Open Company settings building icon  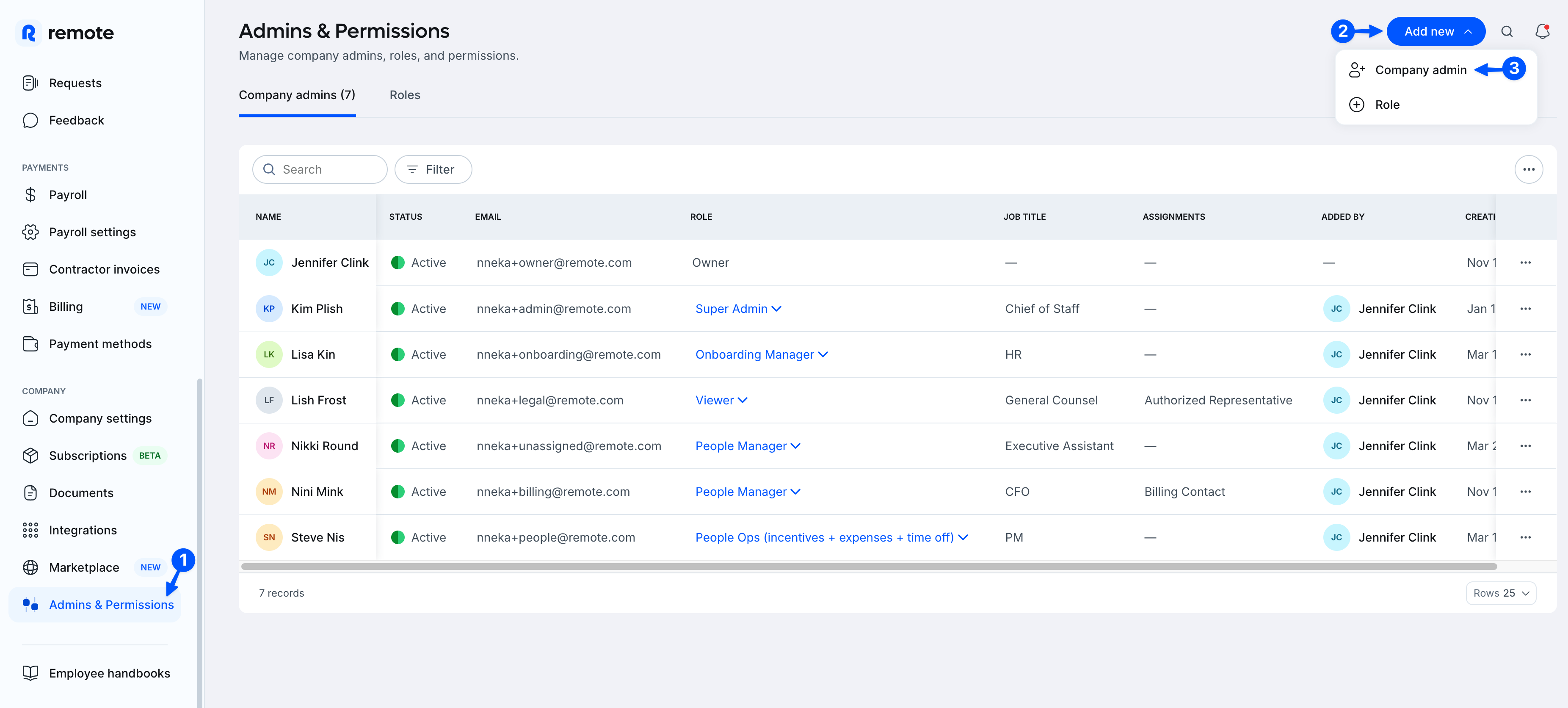point(30,418)
